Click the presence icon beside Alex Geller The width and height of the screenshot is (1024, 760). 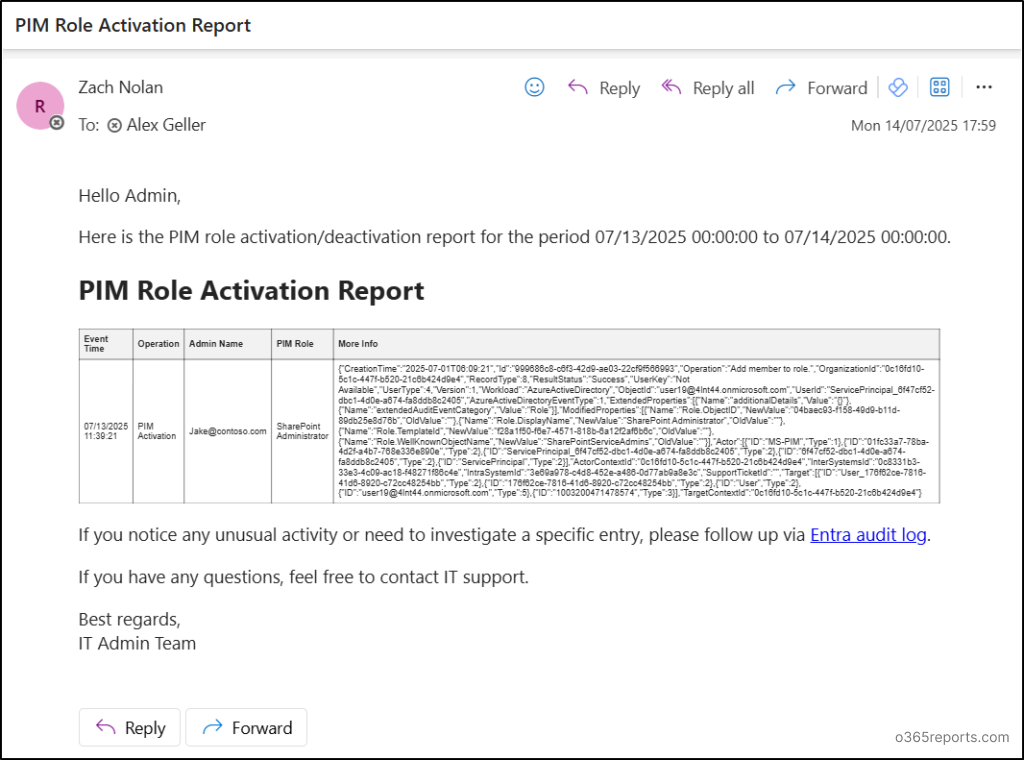(114, 125)
